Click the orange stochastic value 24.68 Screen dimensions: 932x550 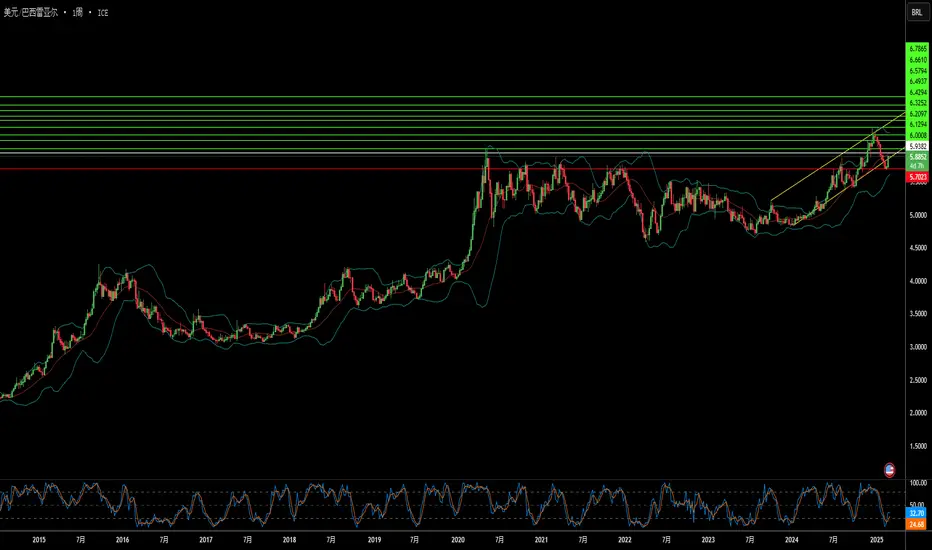pyautogui.click(x=917, y=524)
